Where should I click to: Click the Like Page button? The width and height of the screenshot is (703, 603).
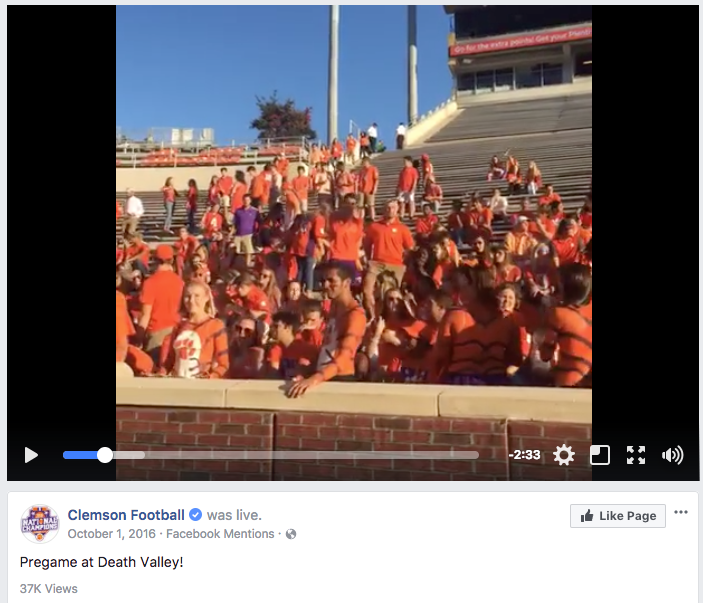pyautogui.click(x=618, y=516)
